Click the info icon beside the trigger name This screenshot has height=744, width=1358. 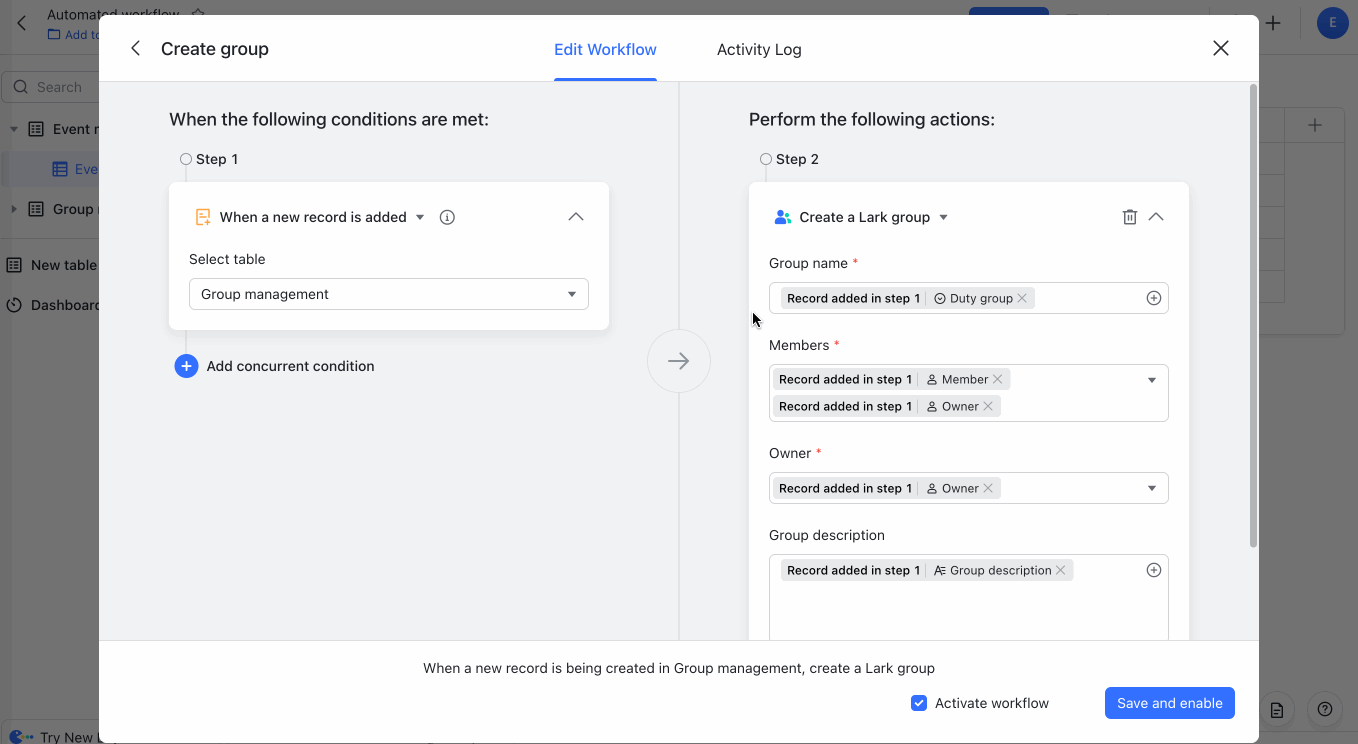[x=447, y=216]
